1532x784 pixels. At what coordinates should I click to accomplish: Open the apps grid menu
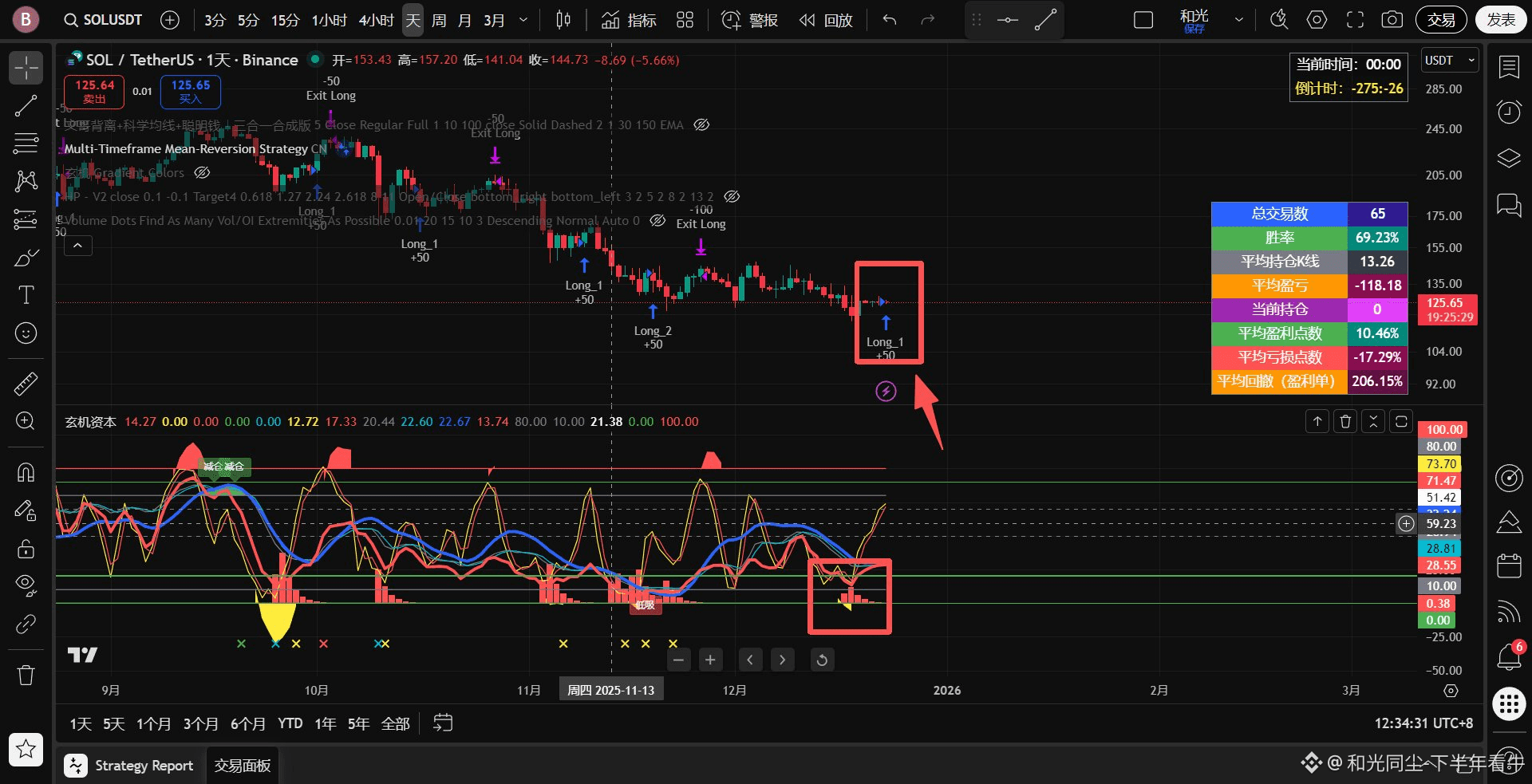(x=1509, y=703)
